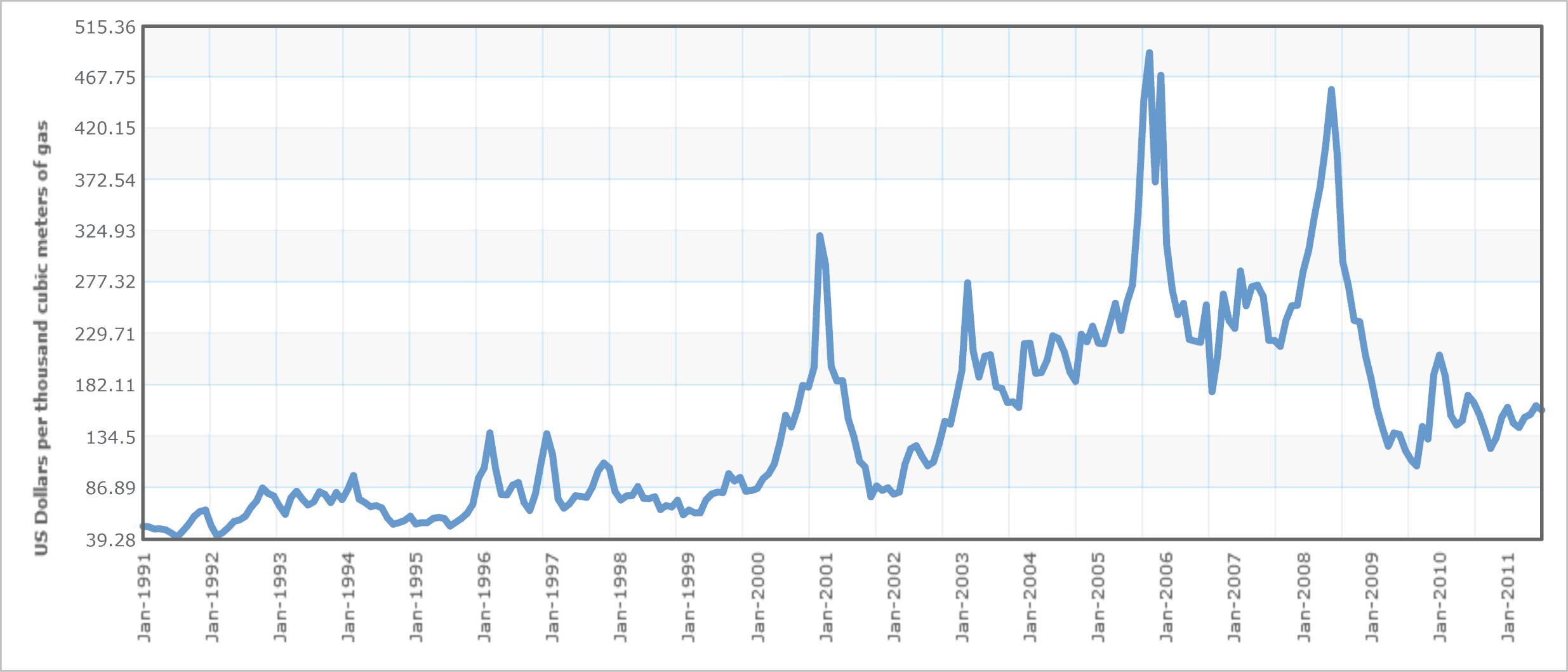Click the Jan-2003 x-axis label
This screenshot has height=672, width=1568.
point(962,597)
